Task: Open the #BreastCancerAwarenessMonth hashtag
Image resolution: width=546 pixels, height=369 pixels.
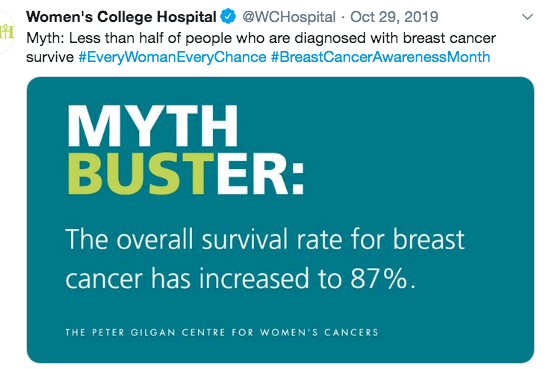Action: coord(380,57)
